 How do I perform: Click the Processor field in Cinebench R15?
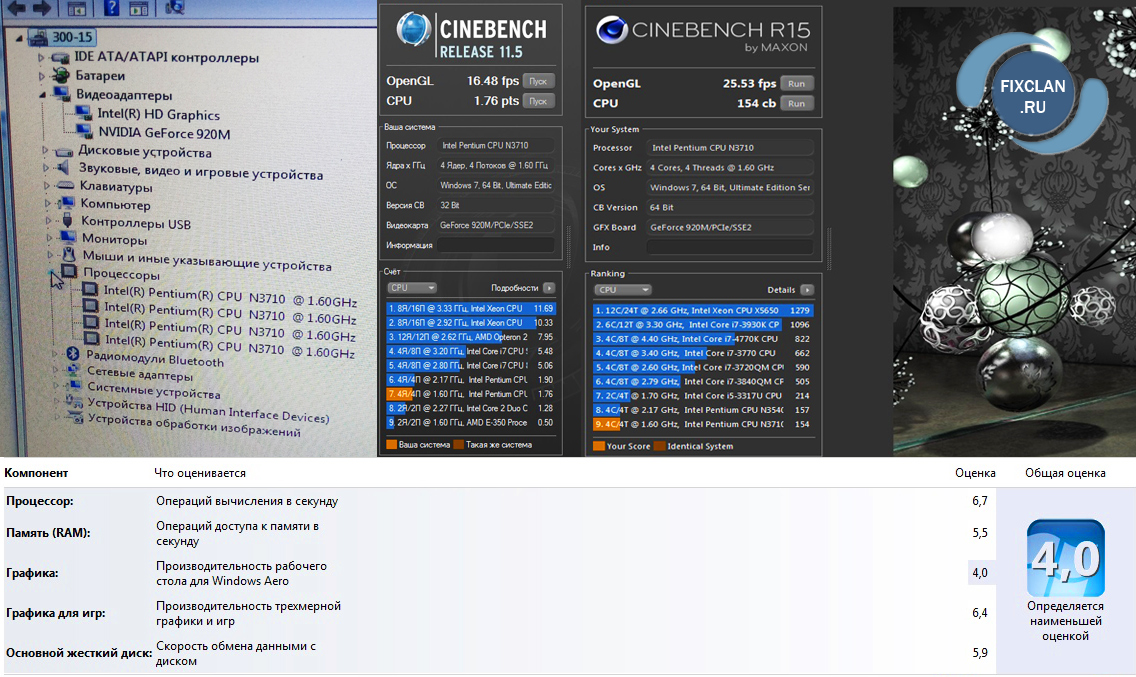[730, 147]
